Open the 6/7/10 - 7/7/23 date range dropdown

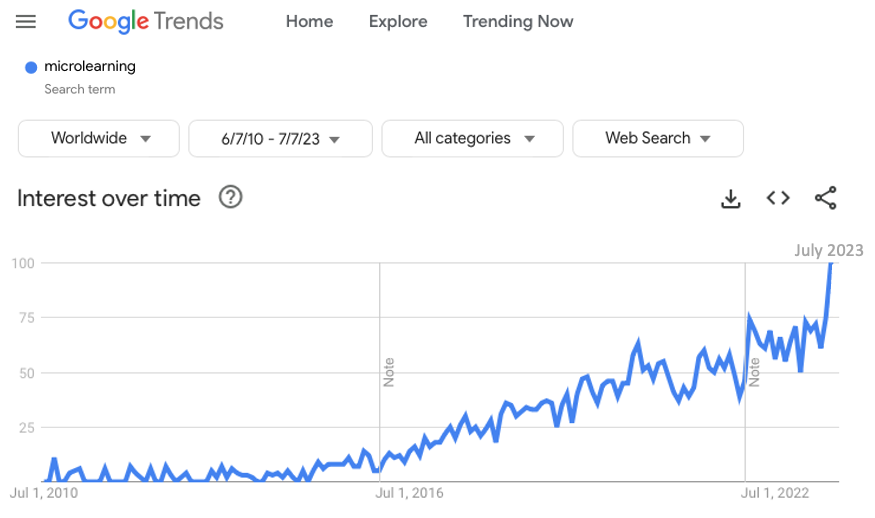[281, 138]
